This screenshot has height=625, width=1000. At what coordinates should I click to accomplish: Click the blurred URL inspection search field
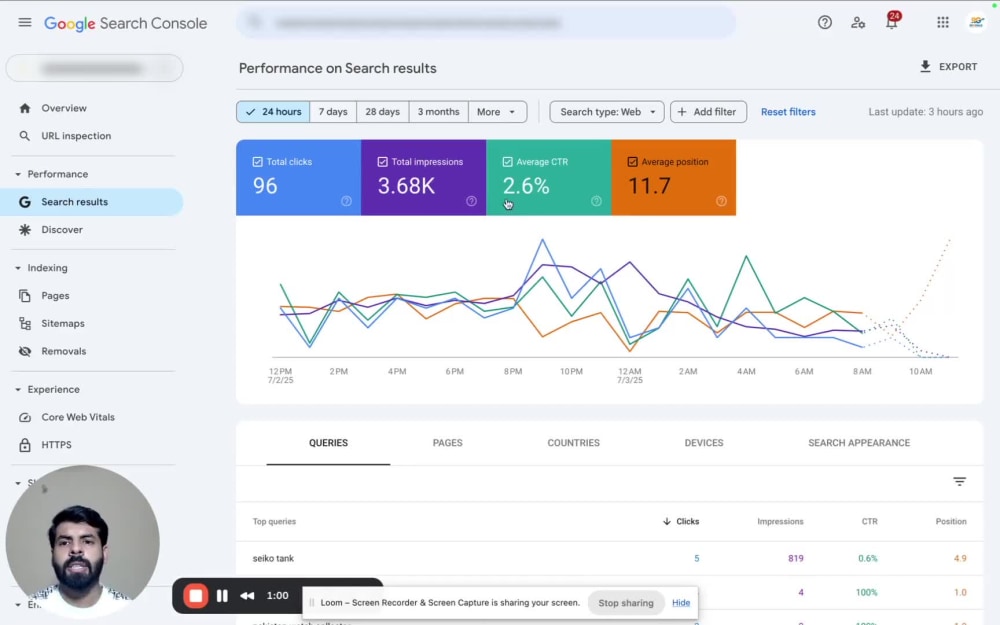[486, 24]
